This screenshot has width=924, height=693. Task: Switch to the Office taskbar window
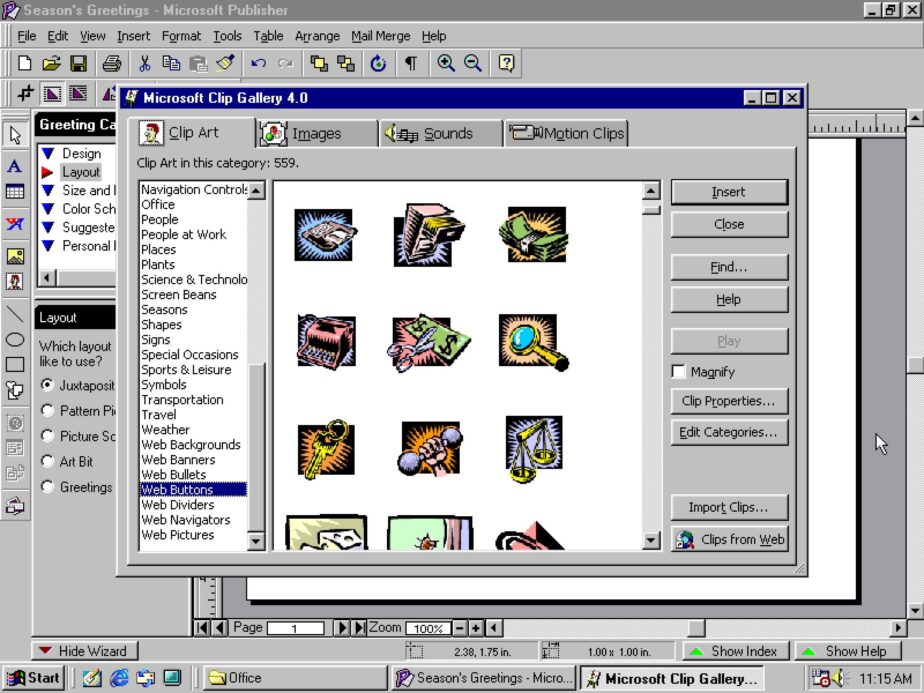tap(295, 678)
